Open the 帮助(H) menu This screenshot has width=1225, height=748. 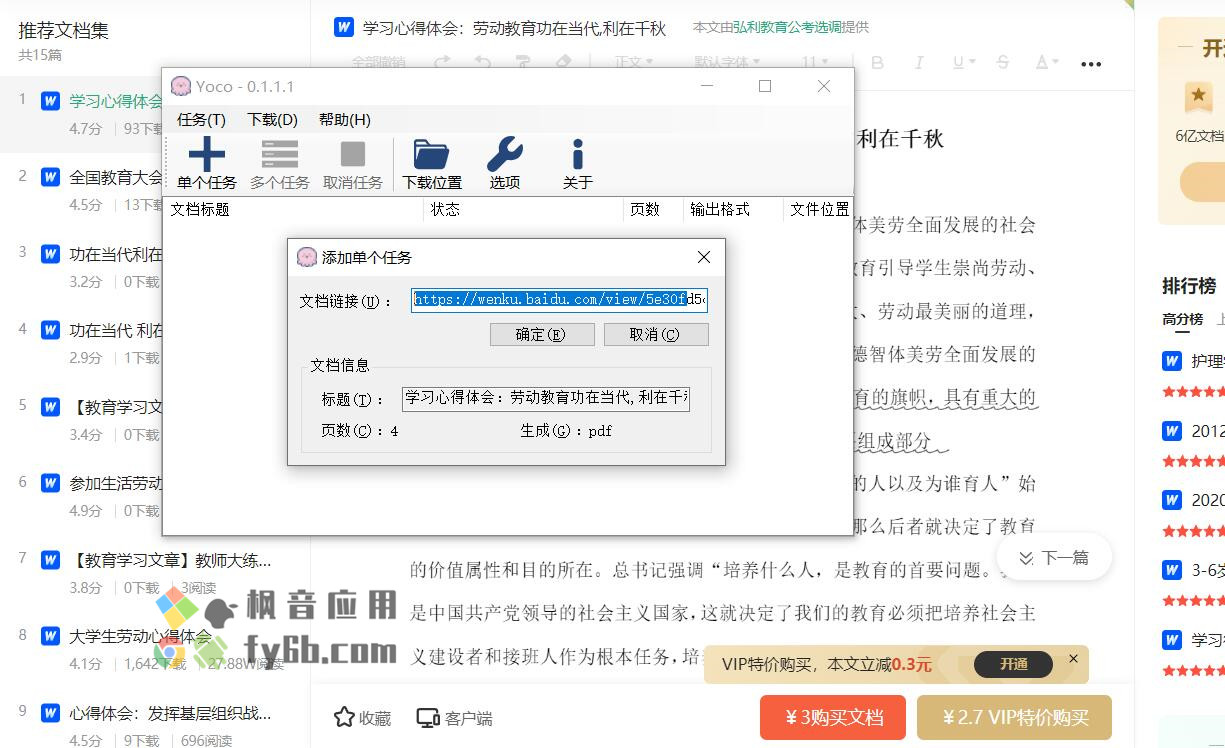(344, 119)
